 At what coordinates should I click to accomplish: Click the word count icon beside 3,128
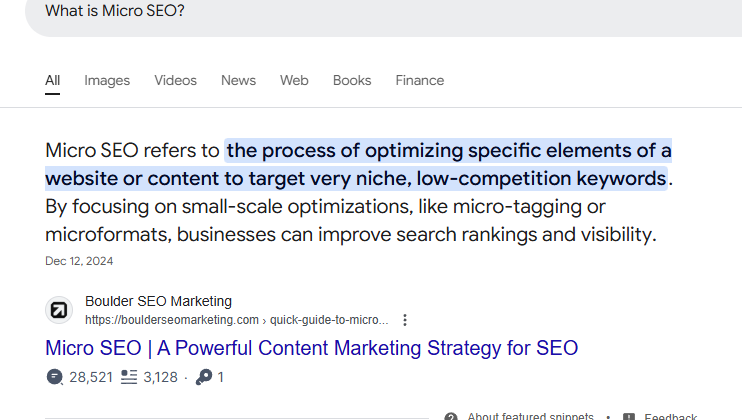[x=129, y=377]
